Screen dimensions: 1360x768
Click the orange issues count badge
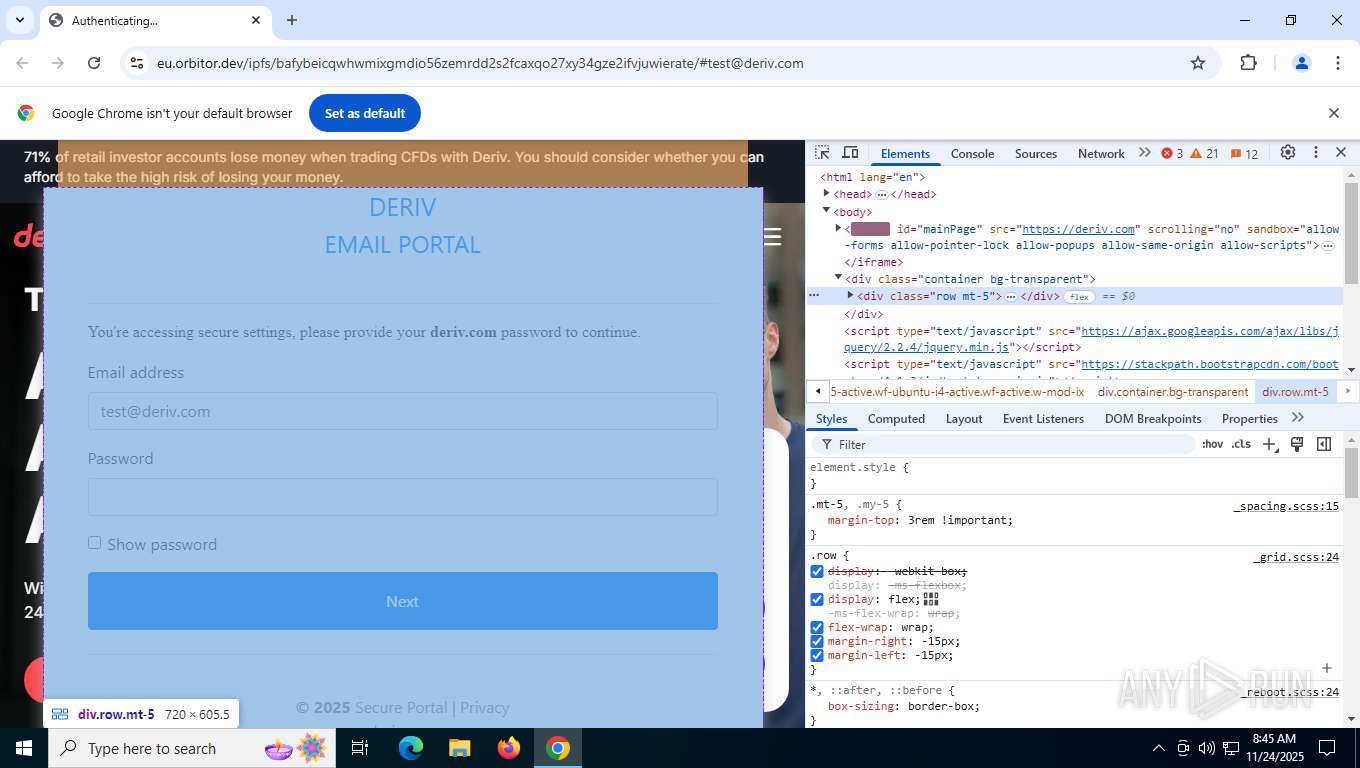coord(1244,153)
